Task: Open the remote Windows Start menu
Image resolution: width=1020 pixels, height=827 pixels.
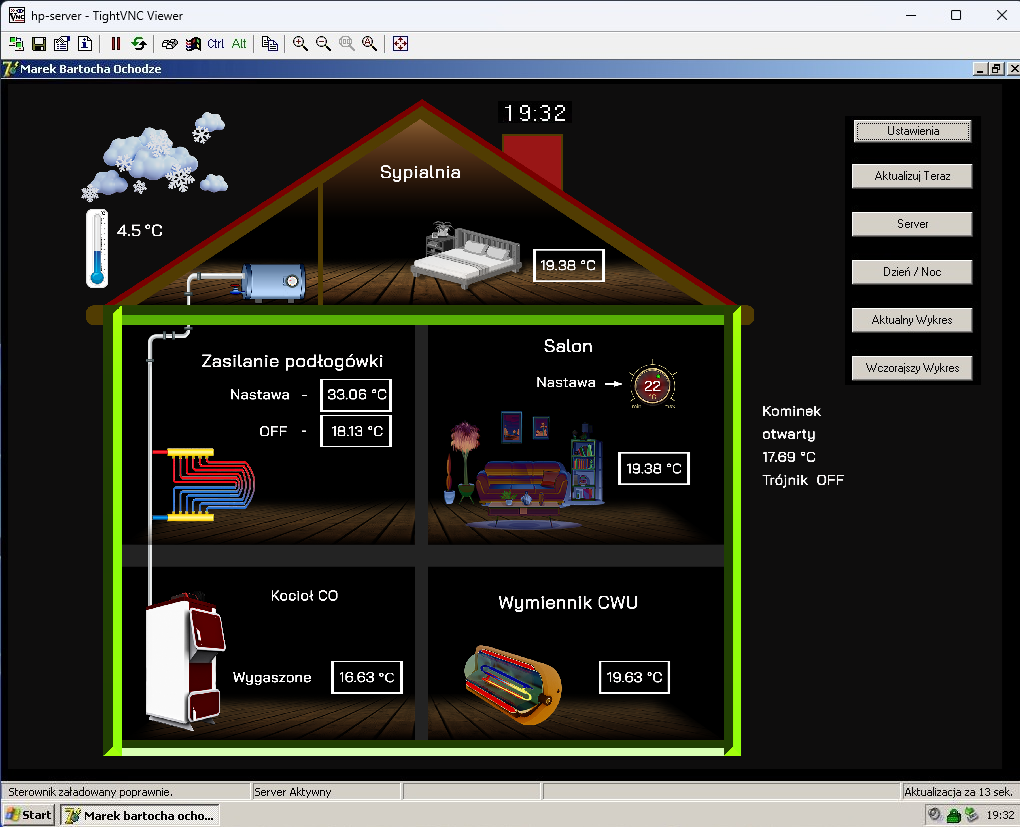Action: [29, 815]
